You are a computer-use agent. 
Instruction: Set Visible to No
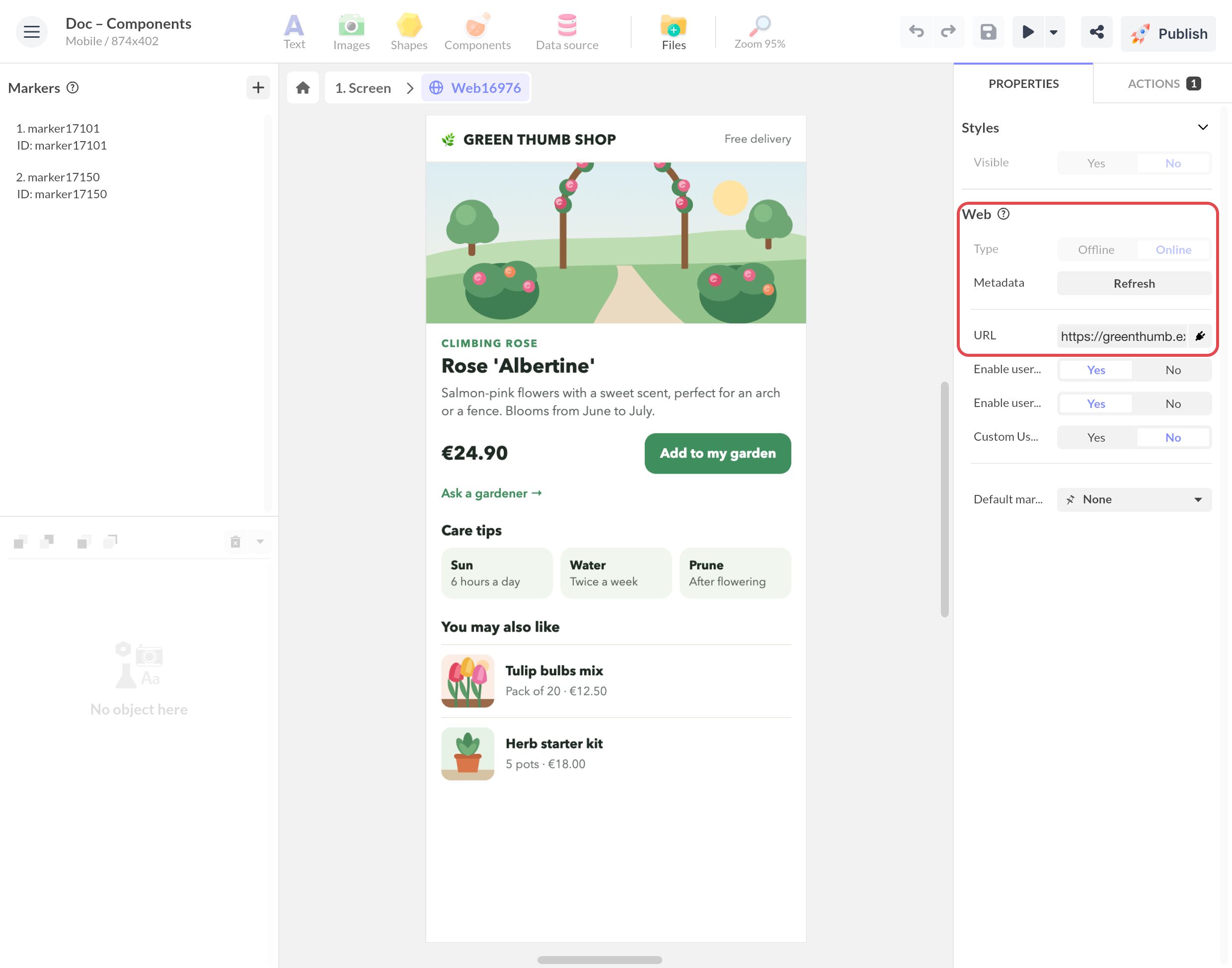(1172, 163)
